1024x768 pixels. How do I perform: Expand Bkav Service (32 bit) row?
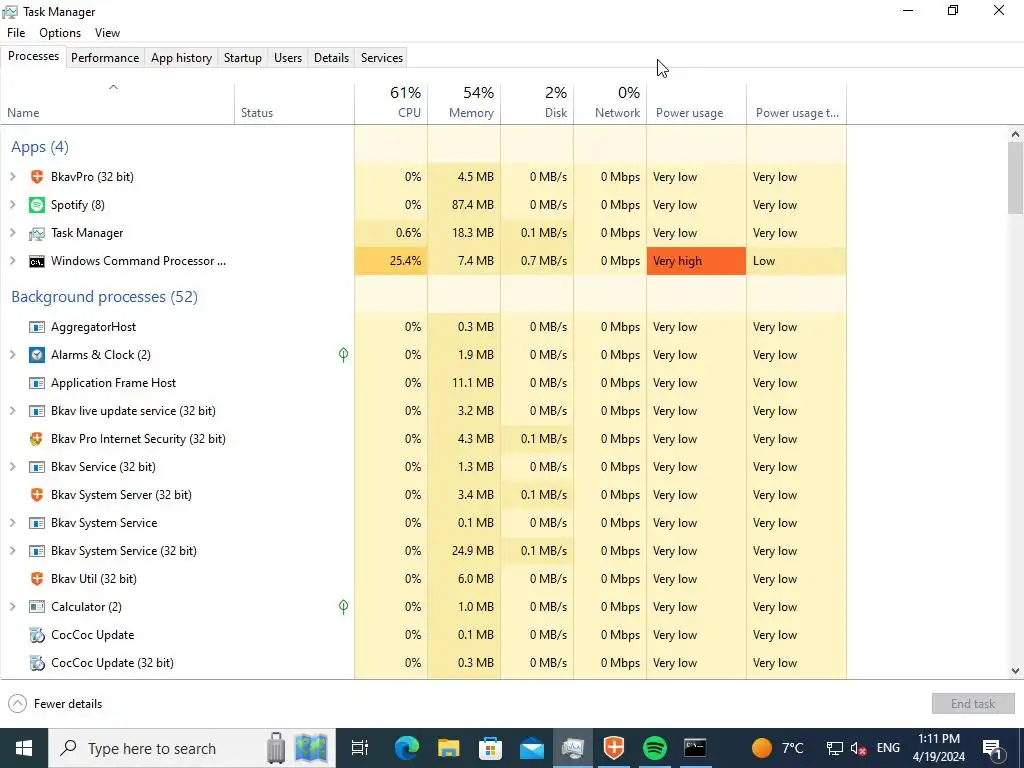(x=12, y=467)
